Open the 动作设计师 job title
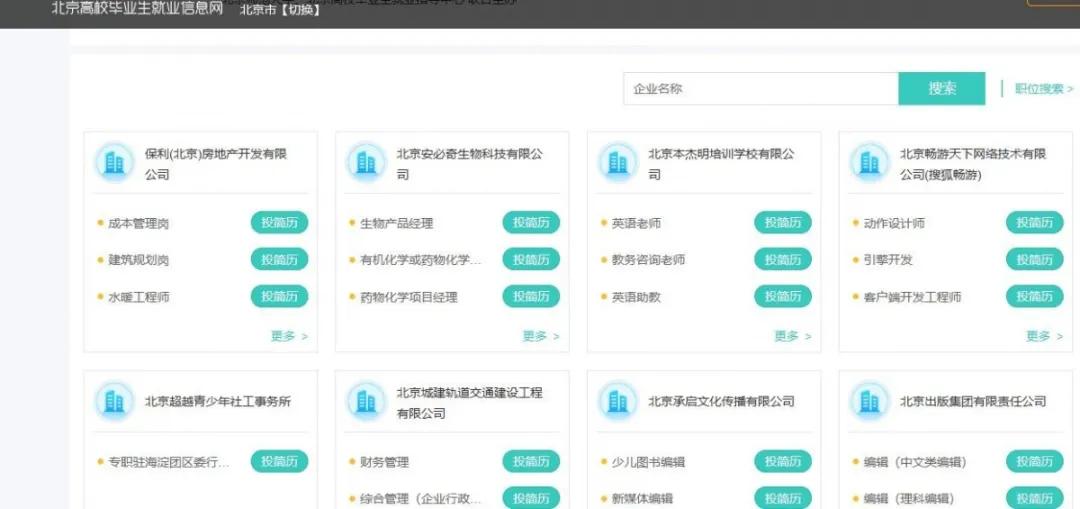Screen dimensions: 1080x509 pos(894,223)
